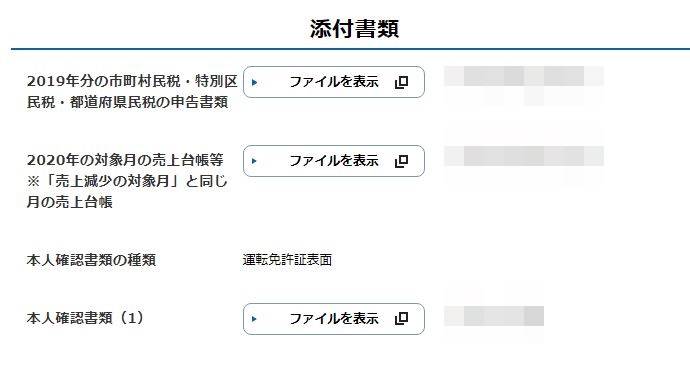Click the new-window icon on the 本人確認書類(1) button
Screen dimensions: 690x375
pos(401,319)
